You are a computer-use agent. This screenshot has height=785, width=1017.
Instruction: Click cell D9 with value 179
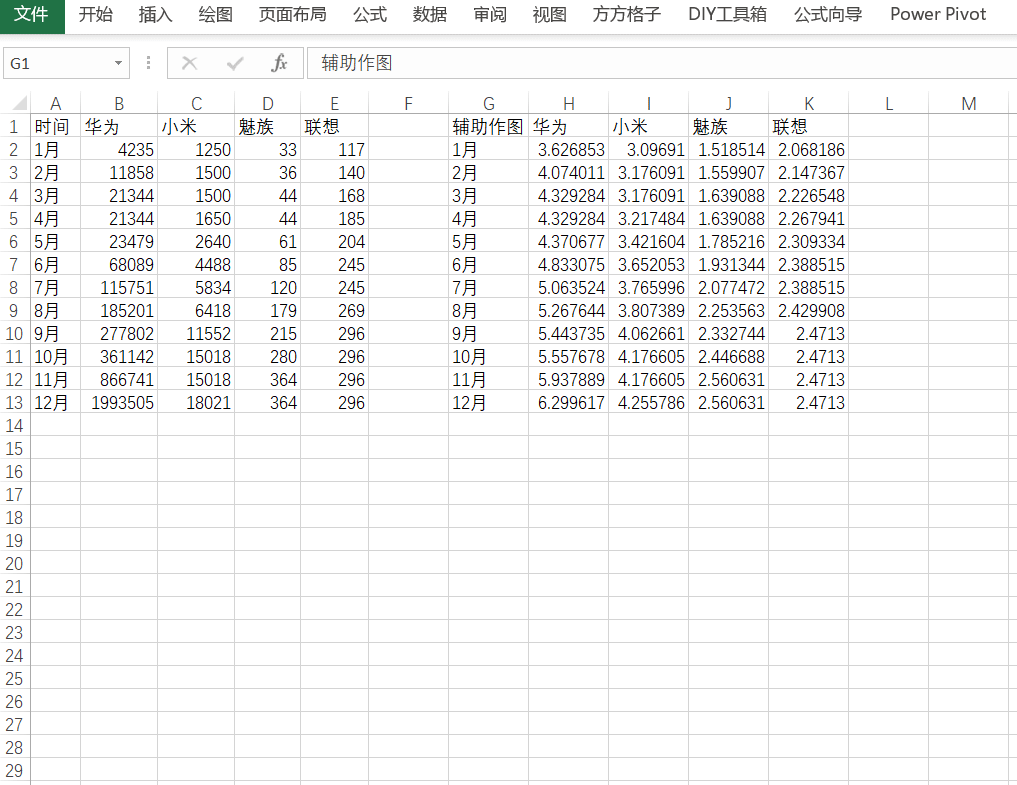(267, 310)
